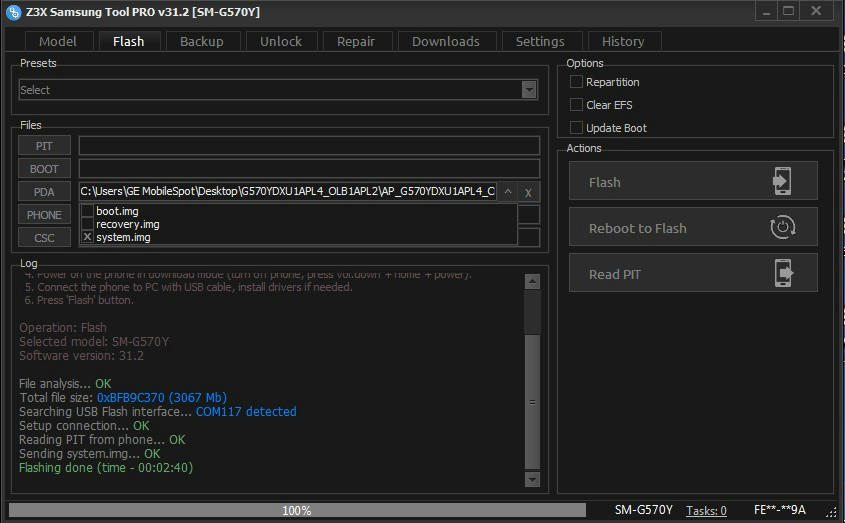Open the Repair tab
This screenshot has width=845, height=523.
coord(356,42)
